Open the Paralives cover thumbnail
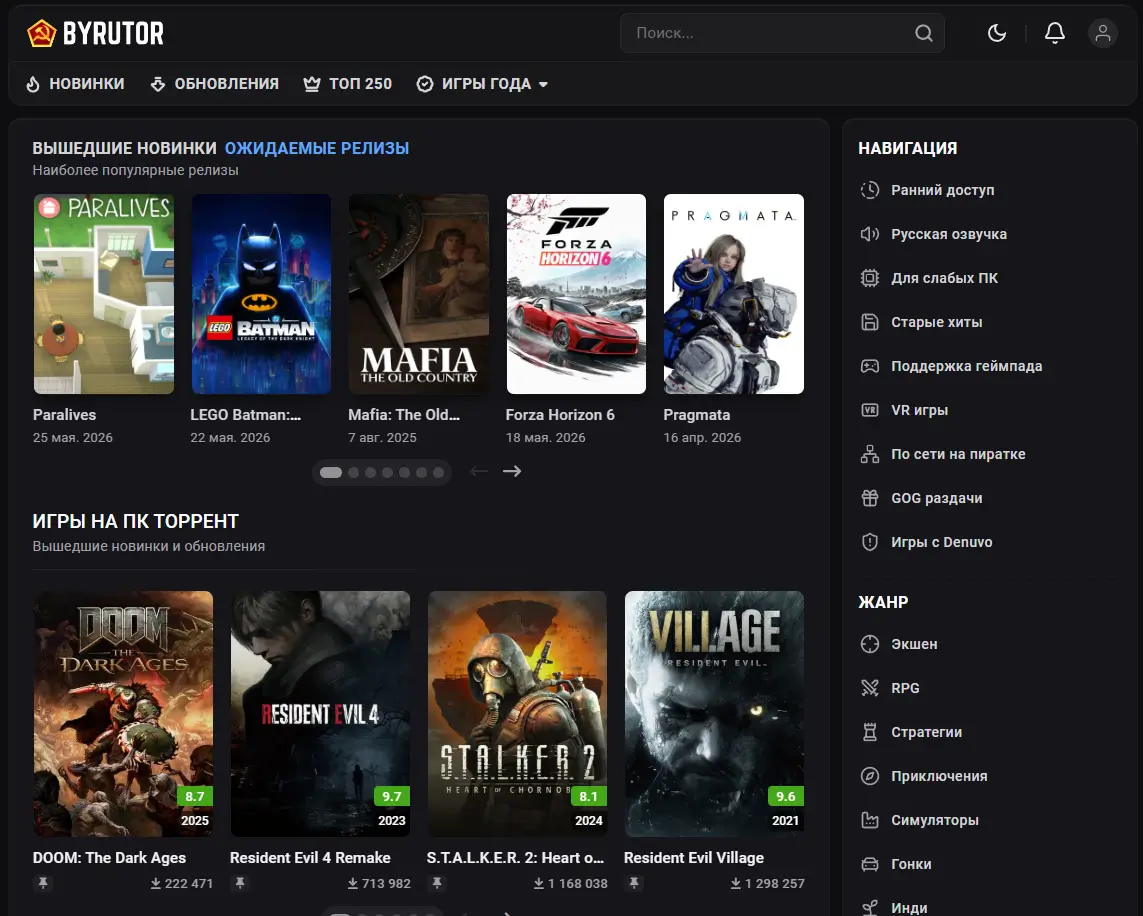Screen dimensions: 1143x916 (104, 294)
